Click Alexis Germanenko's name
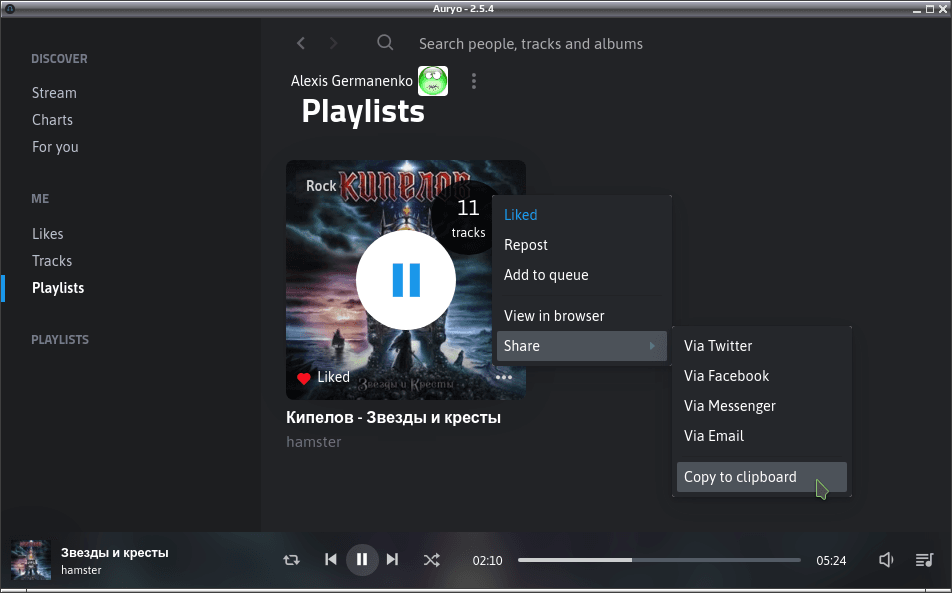Image resolution: width=952 pixels, height=593 pixels. pos(352,81)
